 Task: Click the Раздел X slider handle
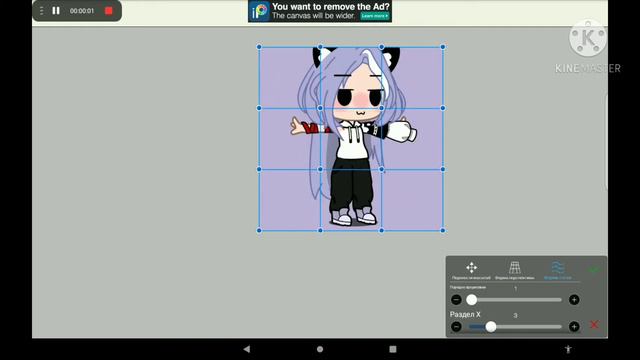click(491, 327)
